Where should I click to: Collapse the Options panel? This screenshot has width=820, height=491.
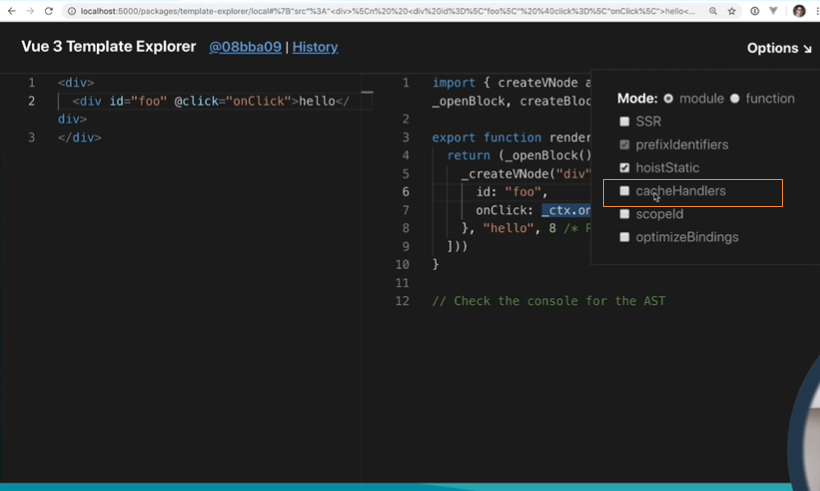[779, 48]
